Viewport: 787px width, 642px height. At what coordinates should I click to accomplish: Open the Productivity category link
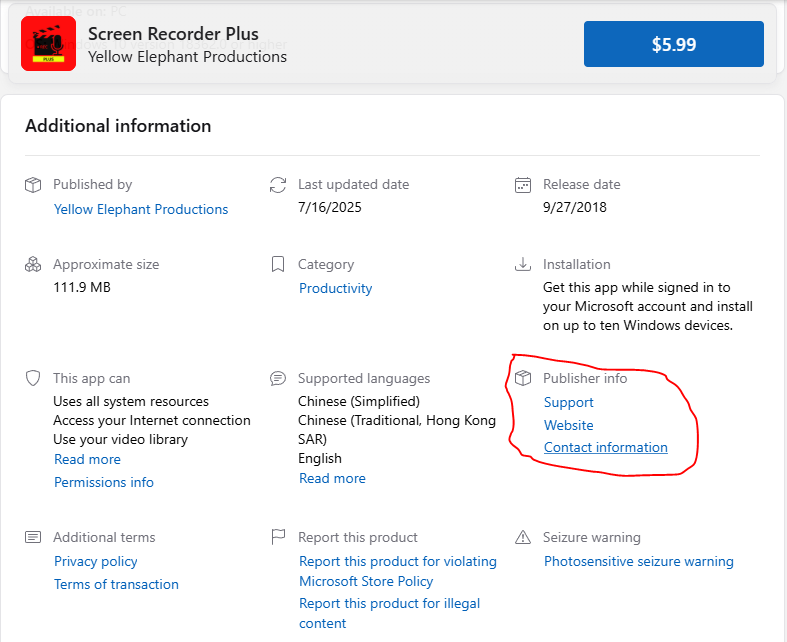[x=335, y=288]
